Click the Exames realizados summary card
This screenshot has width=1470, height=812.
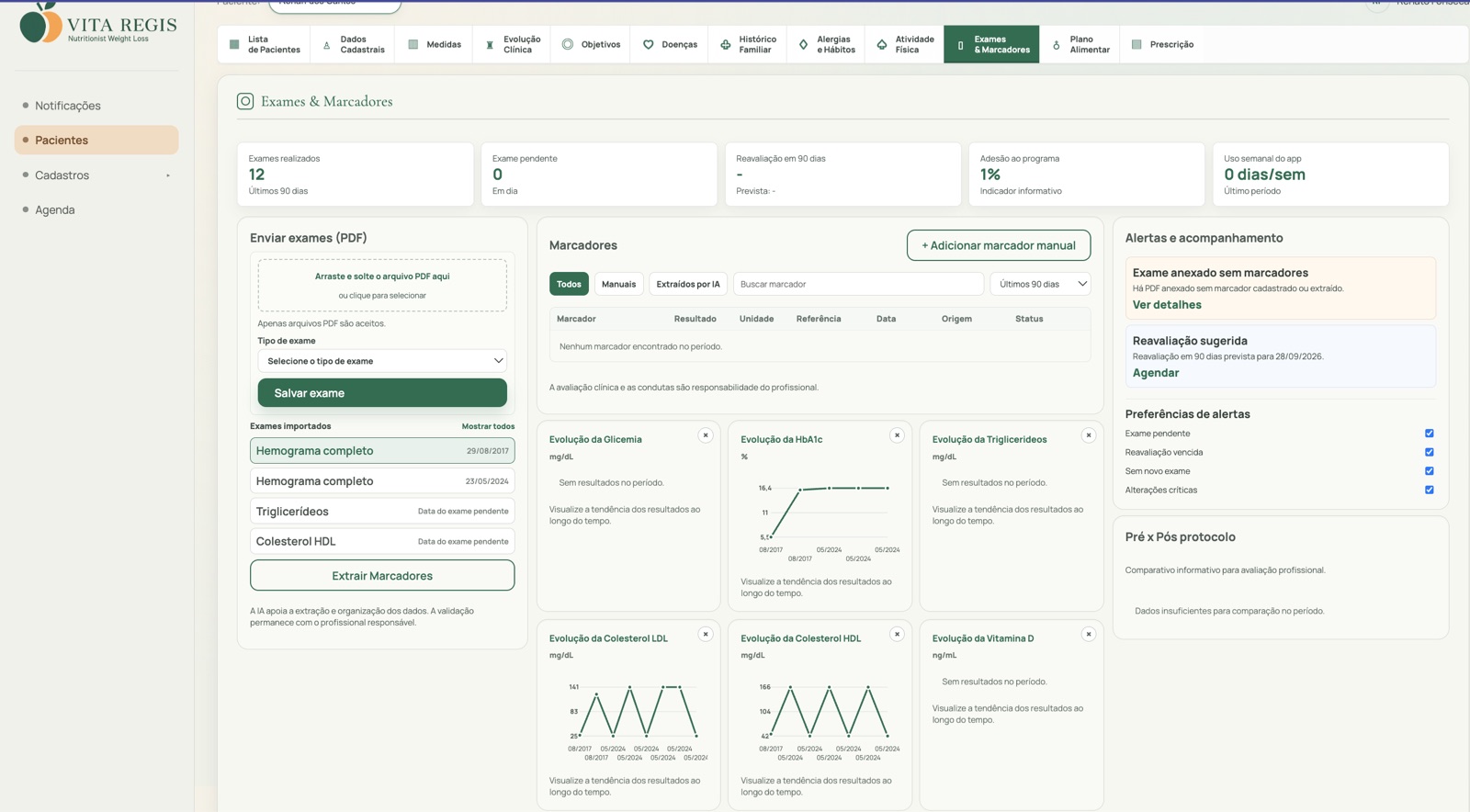[x=355, y=174]
